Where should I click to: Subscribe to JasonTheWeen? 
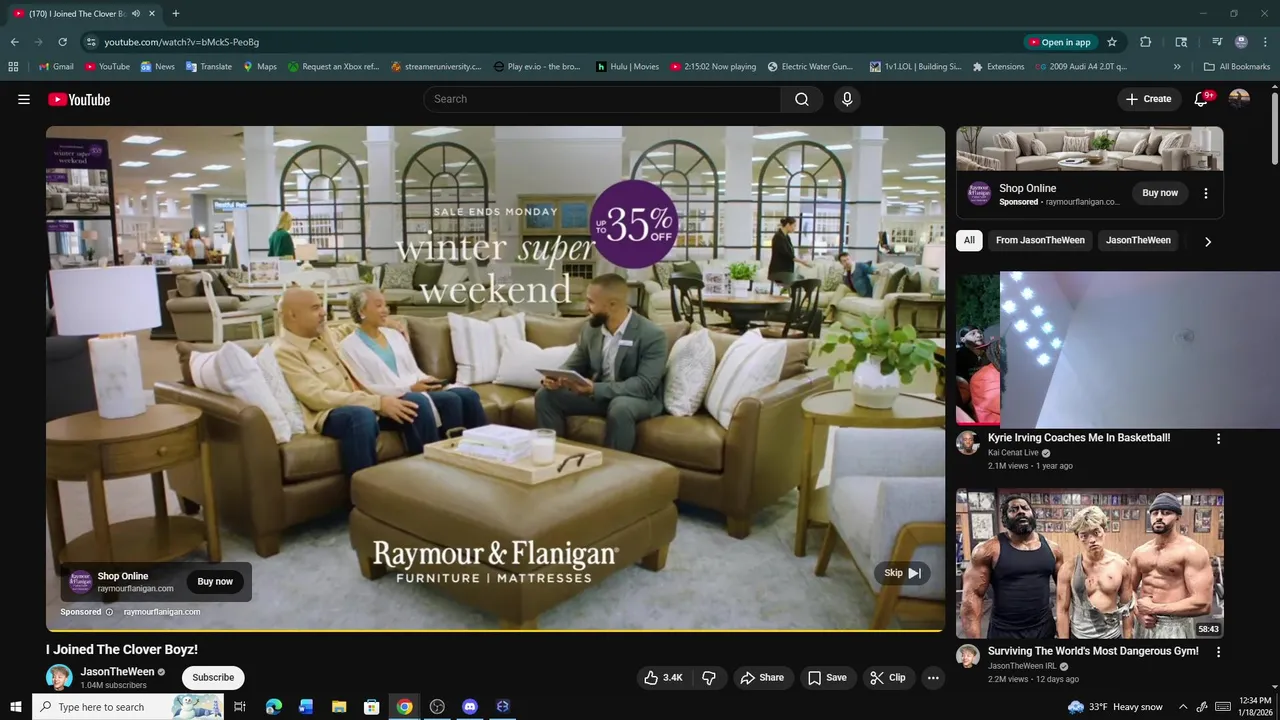tap(213, 677)
